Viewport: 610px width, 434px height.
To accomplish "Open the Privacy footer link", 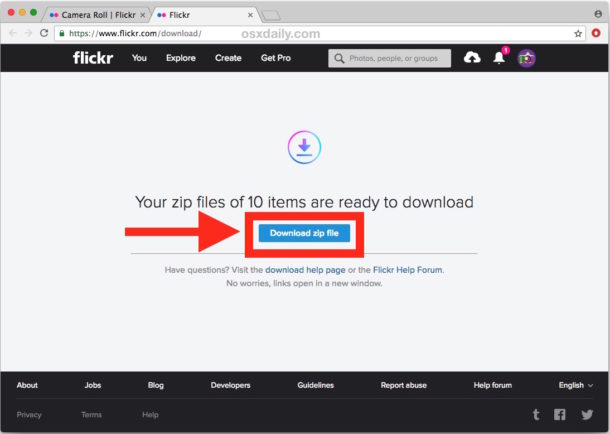I will (x=29, y=415).
